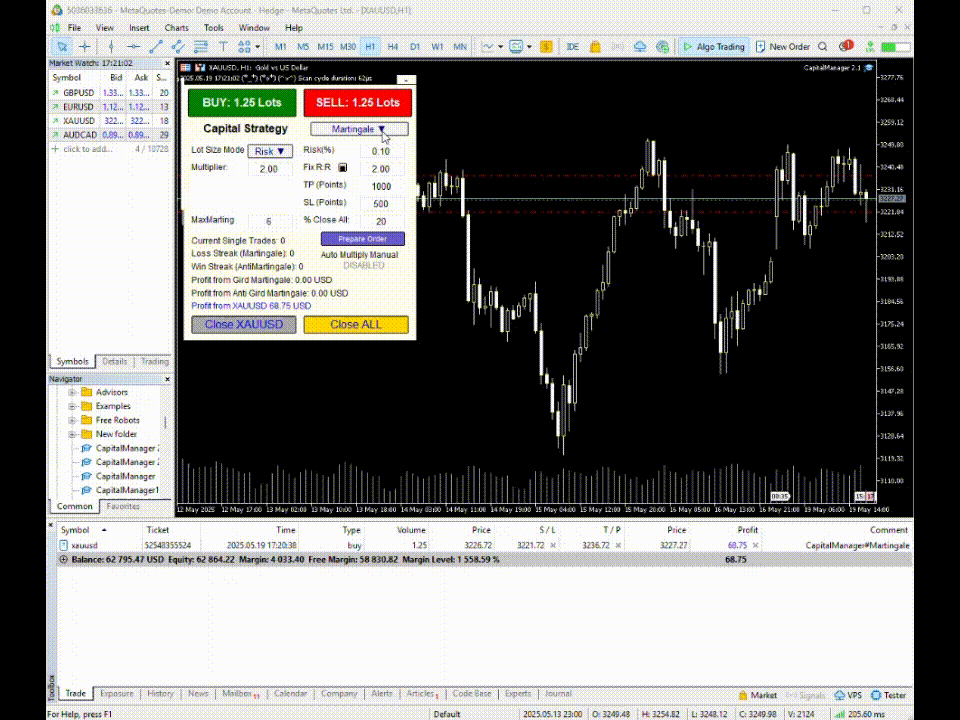960x720 pixels.
Task: Open the market shopping bag icon
Action: 595,47
